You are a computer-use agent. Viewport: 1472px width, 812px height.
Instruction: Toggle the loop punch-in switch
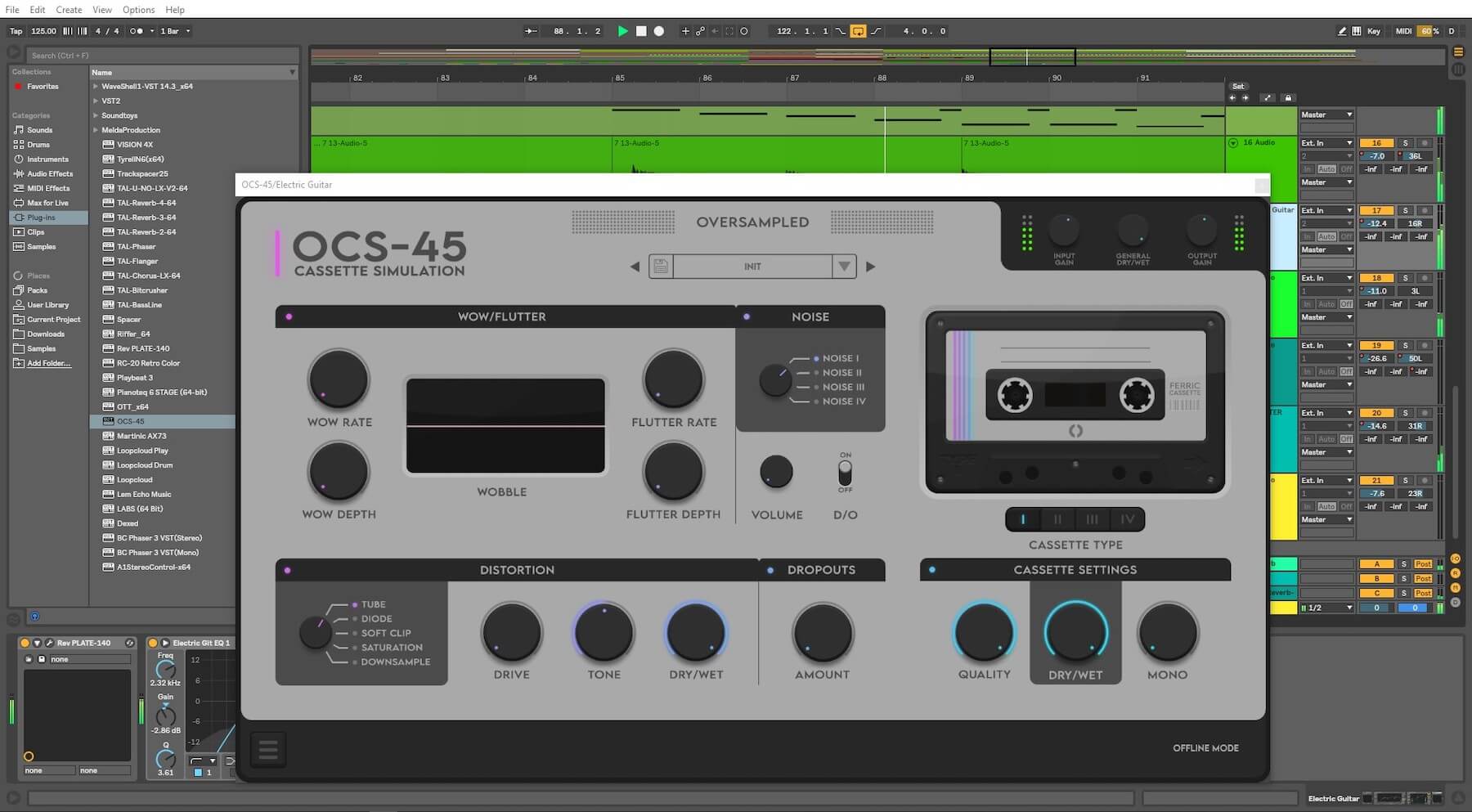pyautogui.click(x=840, y=31)
